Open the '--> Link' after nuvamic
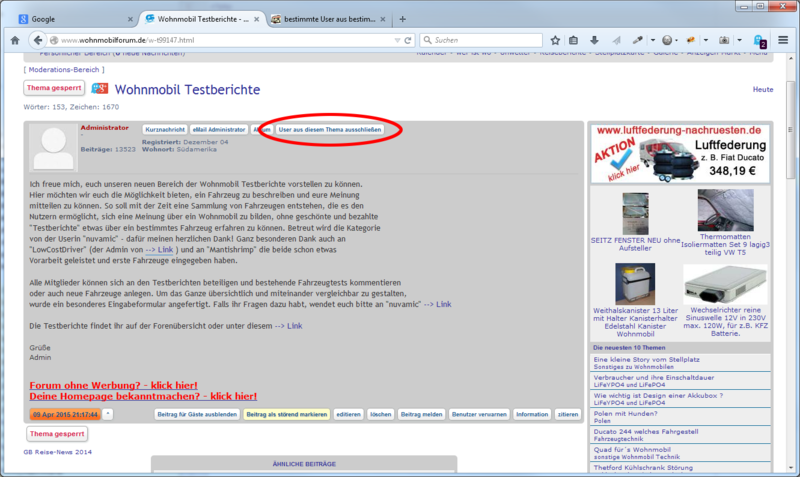This screenshot has height=477, width=800. [437, 304]
